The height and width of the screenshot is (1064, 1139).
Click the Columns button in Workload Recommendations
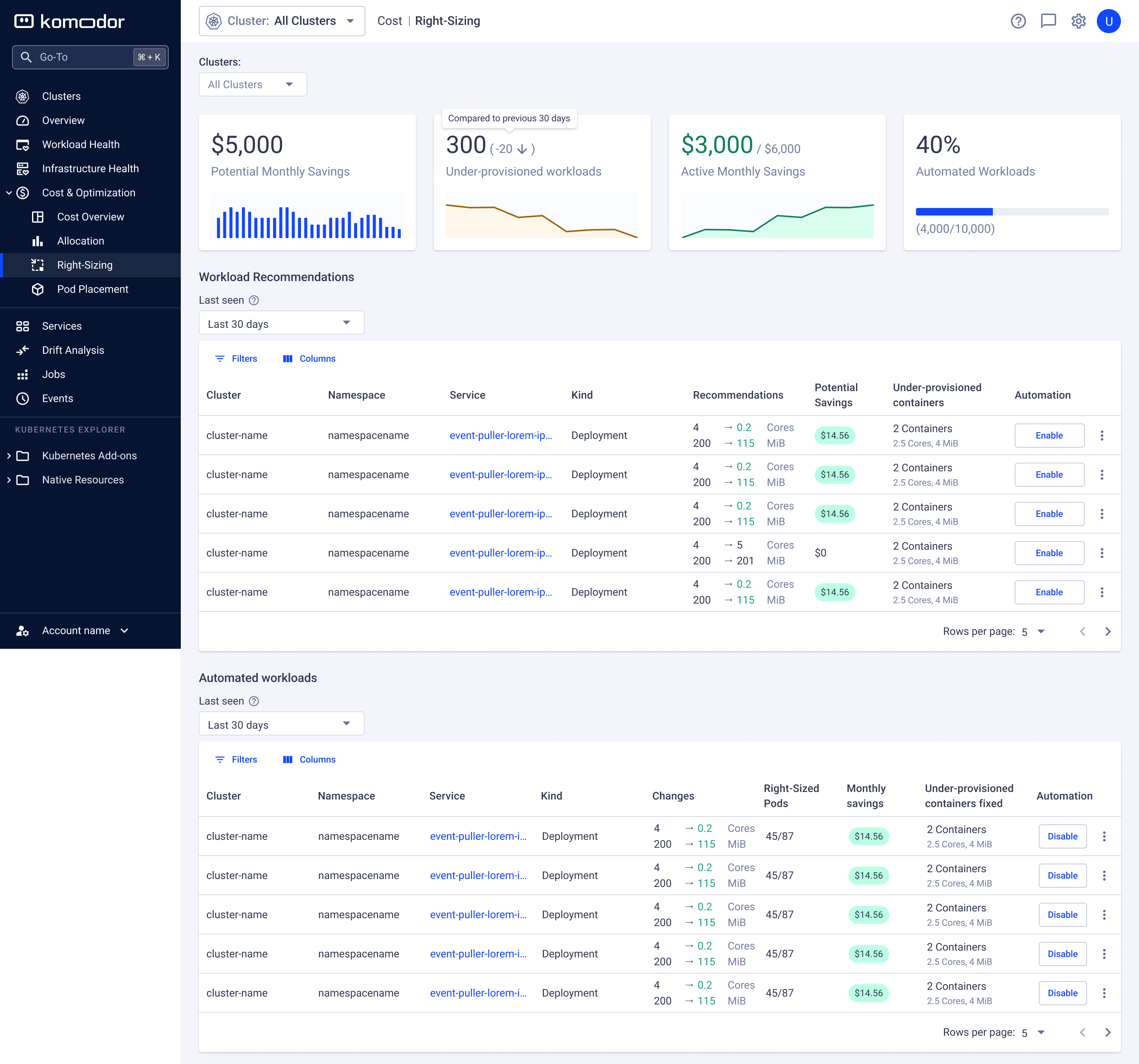coord(309,359)
